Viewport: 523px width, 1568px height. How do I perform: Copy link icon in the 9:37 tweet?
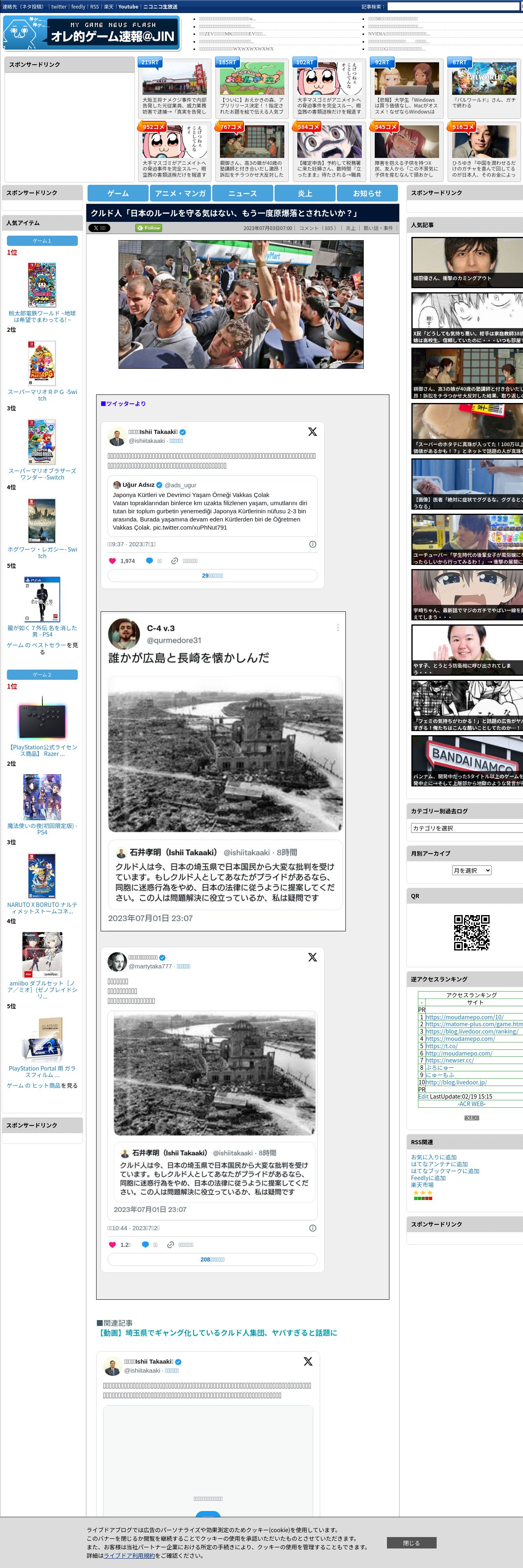point(175,561)
